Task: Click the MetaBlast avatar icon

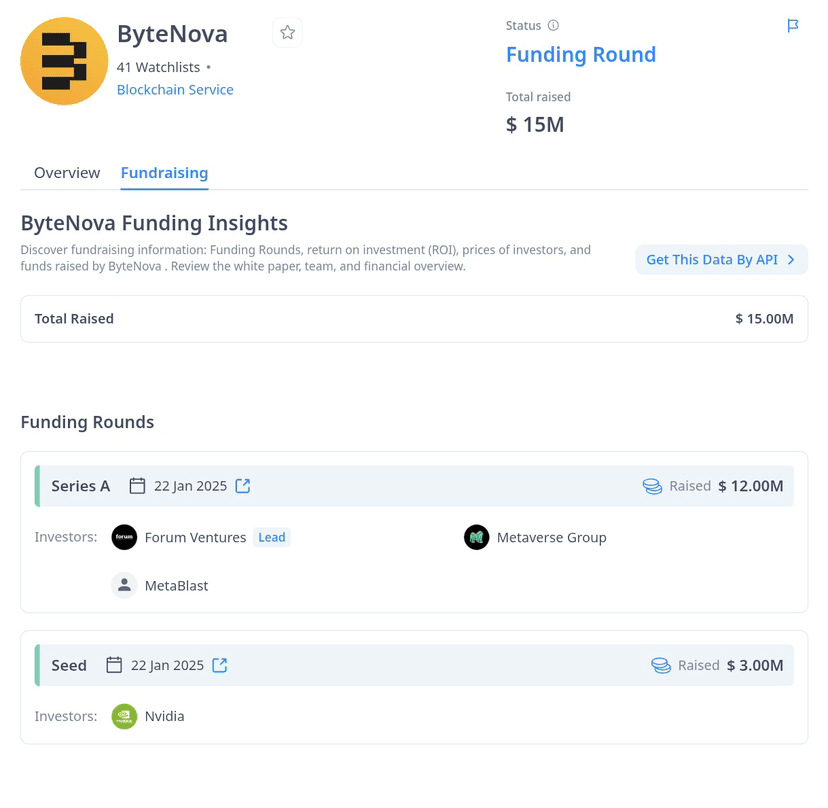Action: (x=124, y=585)
